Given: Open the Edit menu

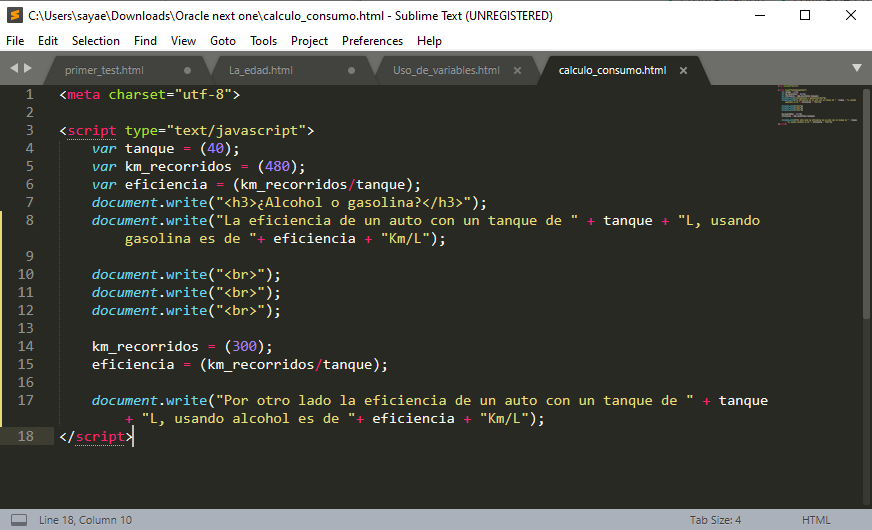Looking at the screenshot, I should tap(48, 41).
